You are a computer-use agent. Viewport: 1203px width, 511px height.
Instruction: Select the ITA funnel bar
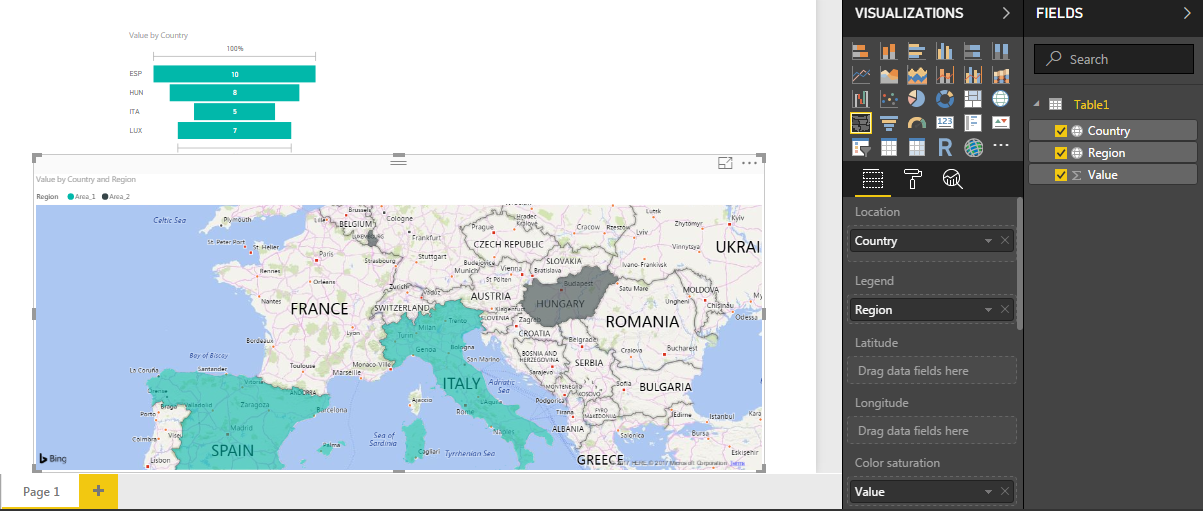(234, 111)
